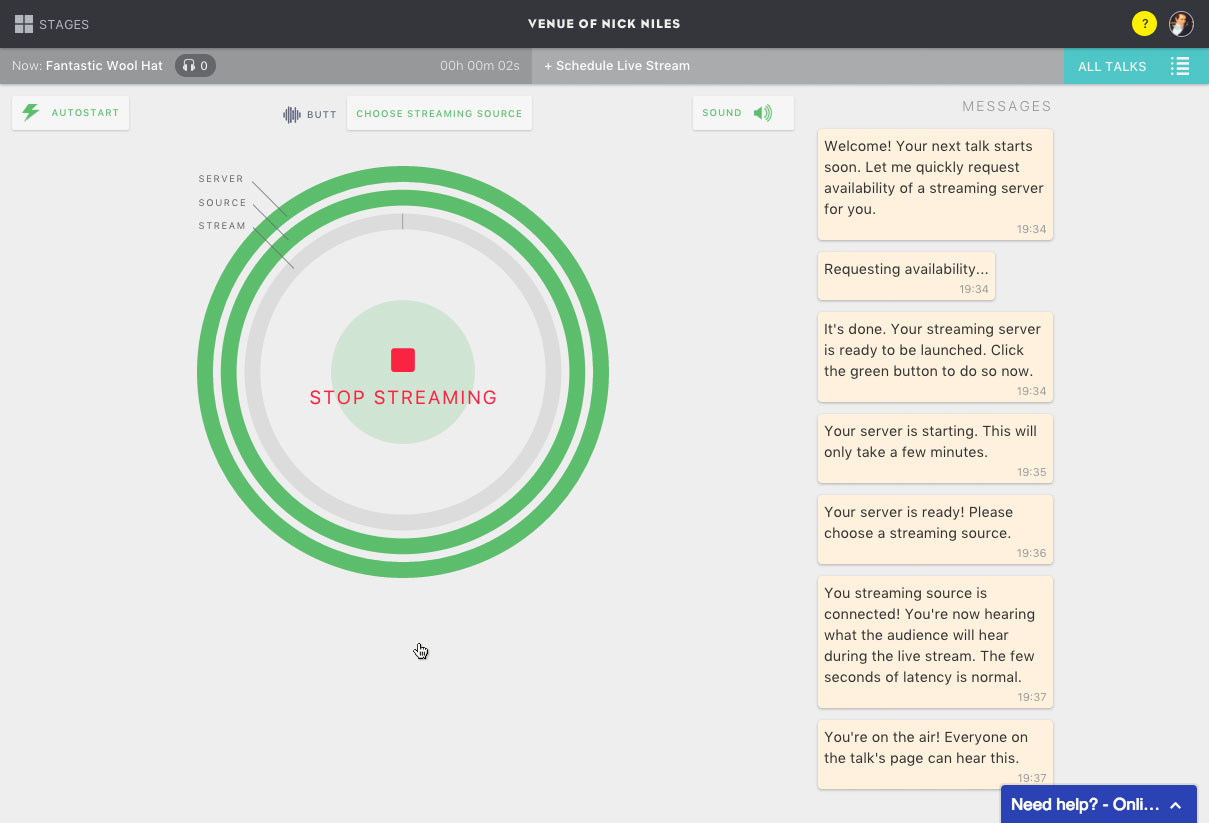Viewport: 1209px width, 823px height.
Task: Click the 'Requesting availability...' message
Action: coord(906,276)
